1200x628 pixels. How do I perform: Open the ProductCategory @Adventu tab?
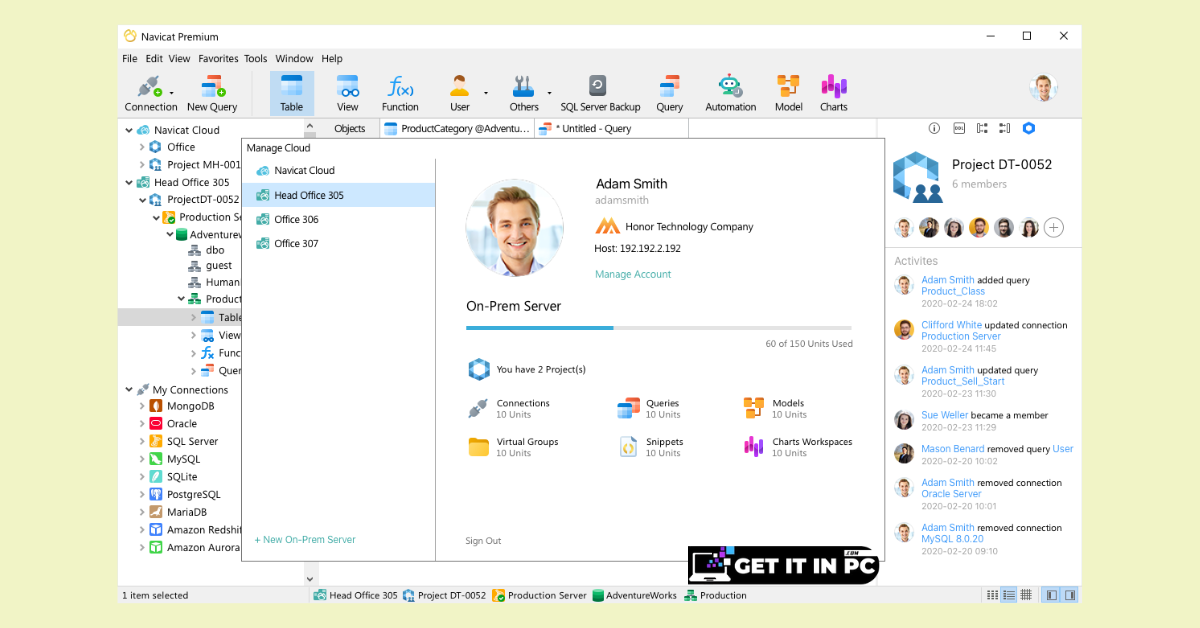tap(457, 128)
